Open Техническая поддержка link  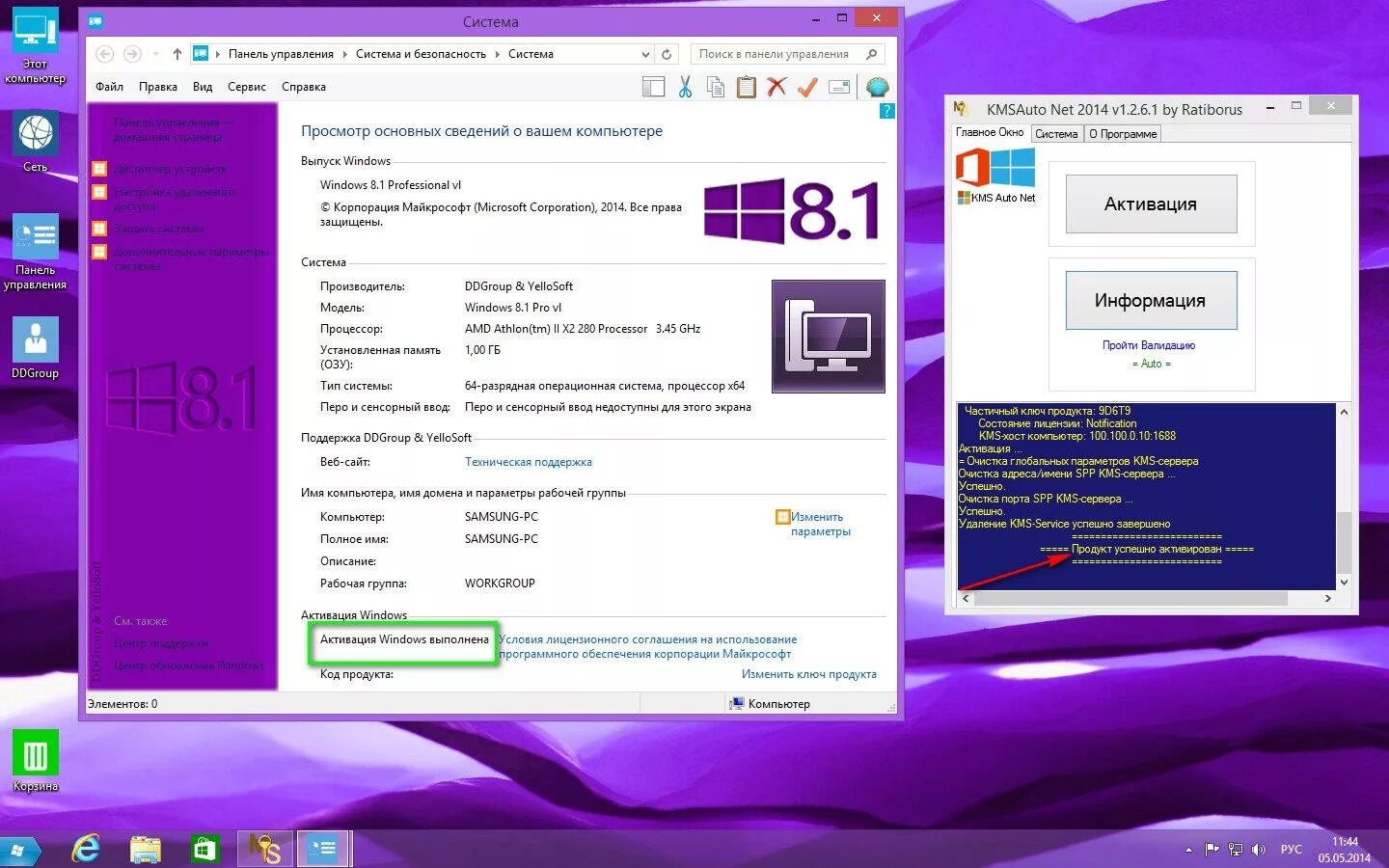pyautogui.click(x=529, y=462)
